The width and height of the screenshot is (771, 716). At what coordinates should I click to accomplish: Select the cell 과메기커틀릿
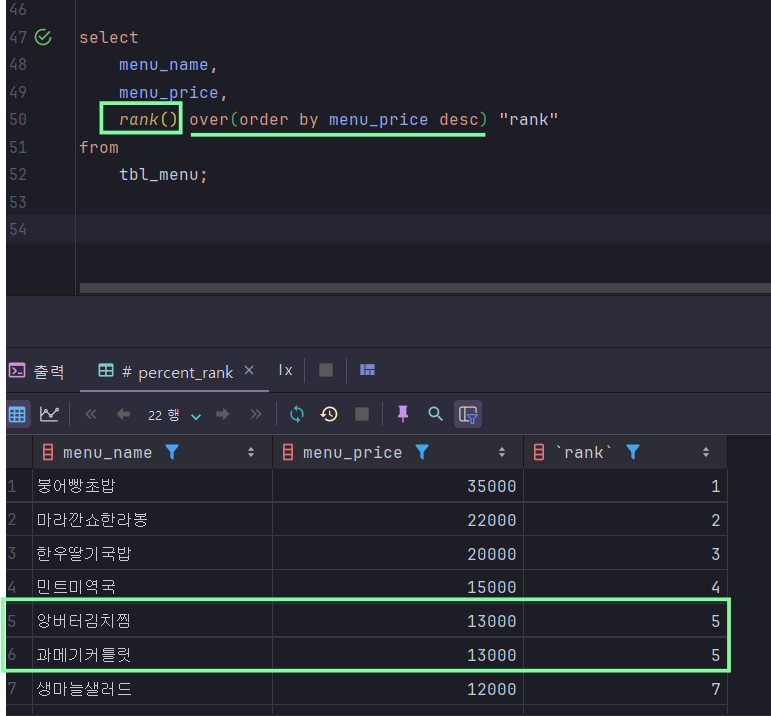[x=152, y=655]
